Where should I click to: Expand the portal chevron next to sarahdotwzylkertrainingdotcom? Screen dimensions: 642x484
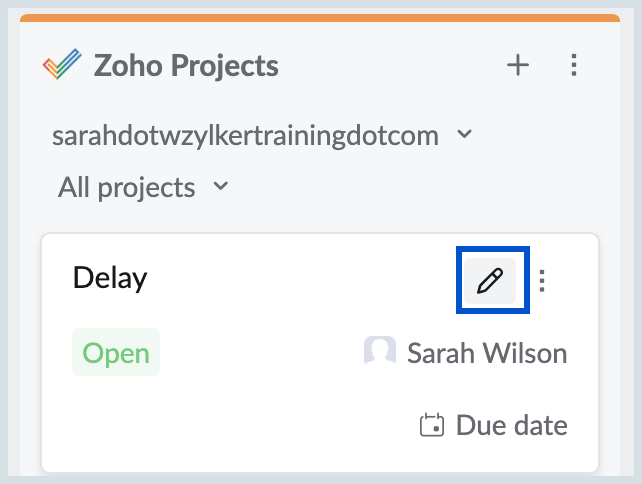point(463,134)
